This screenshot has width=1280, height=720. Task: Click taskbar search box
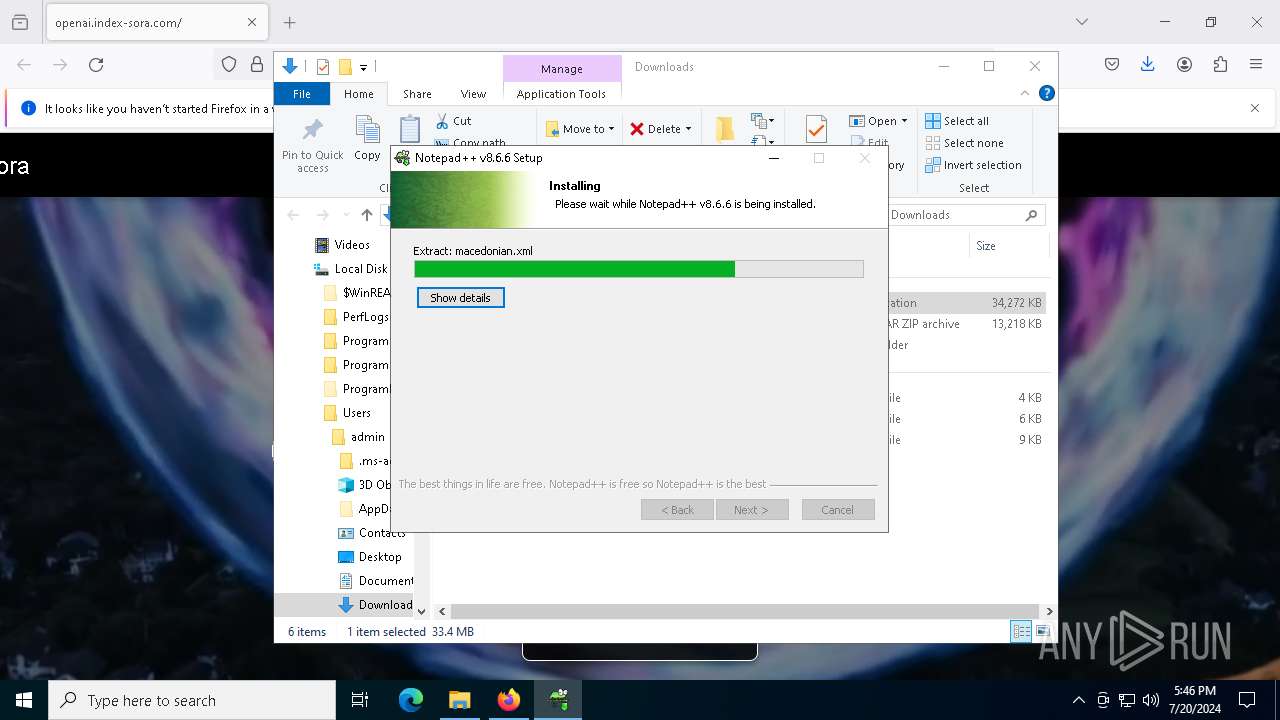[192, 700]
